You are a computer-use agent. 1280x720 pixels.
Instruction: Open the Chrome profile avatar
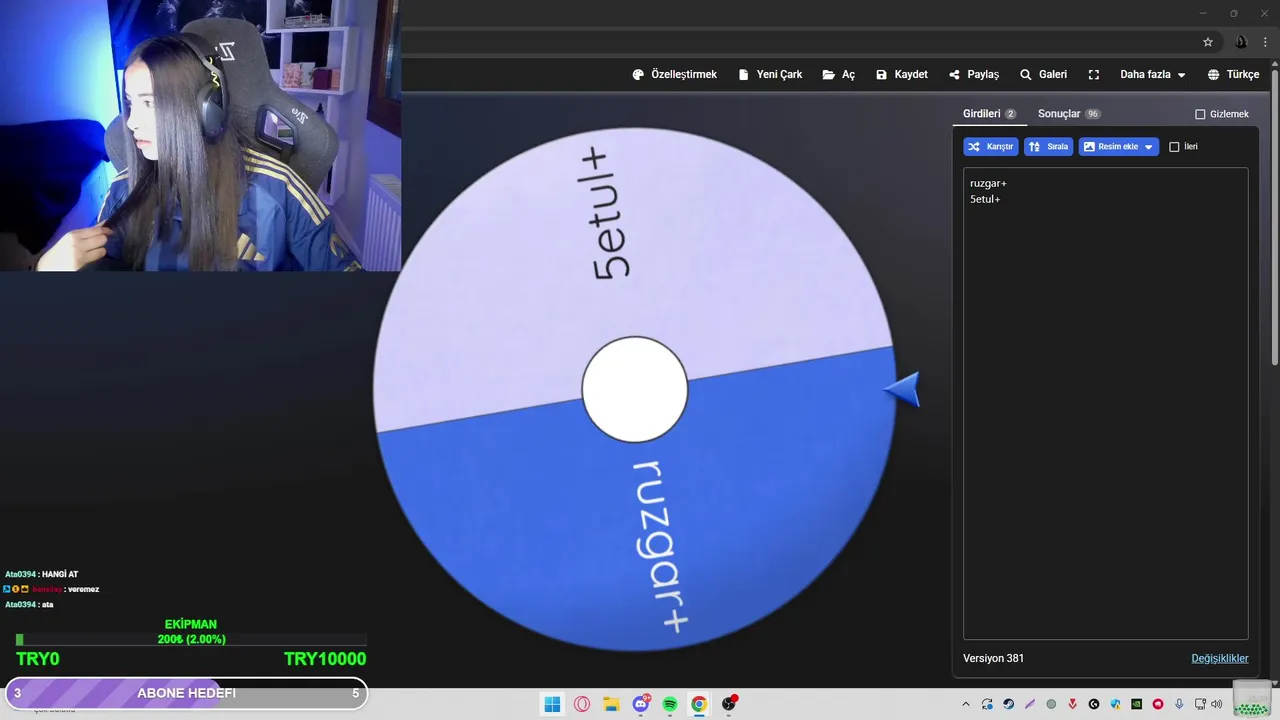point(1241,42)
